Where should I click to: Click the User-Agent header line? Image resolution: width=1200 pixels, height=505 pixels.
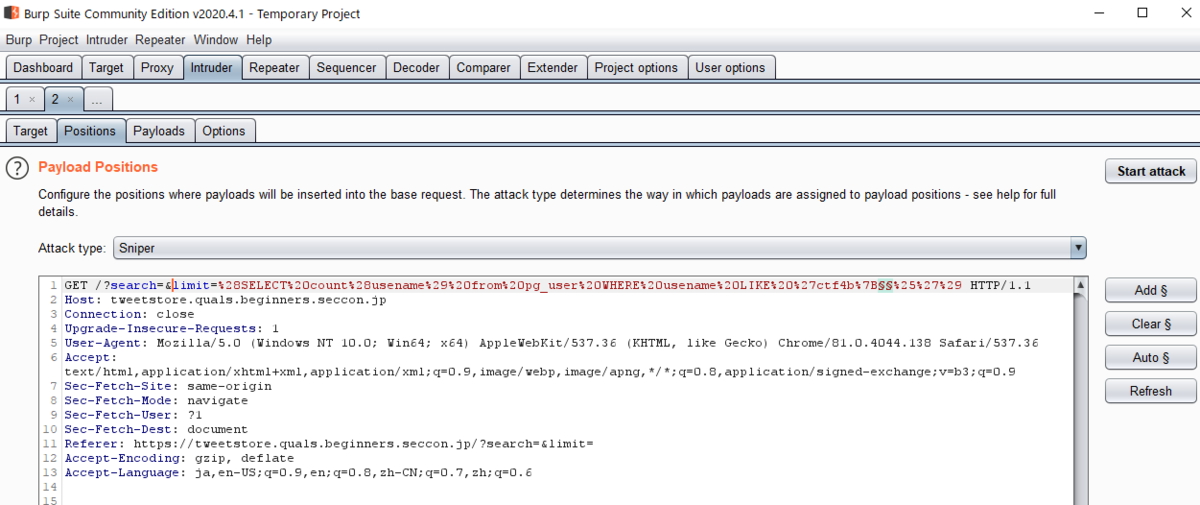coord(551,343)
